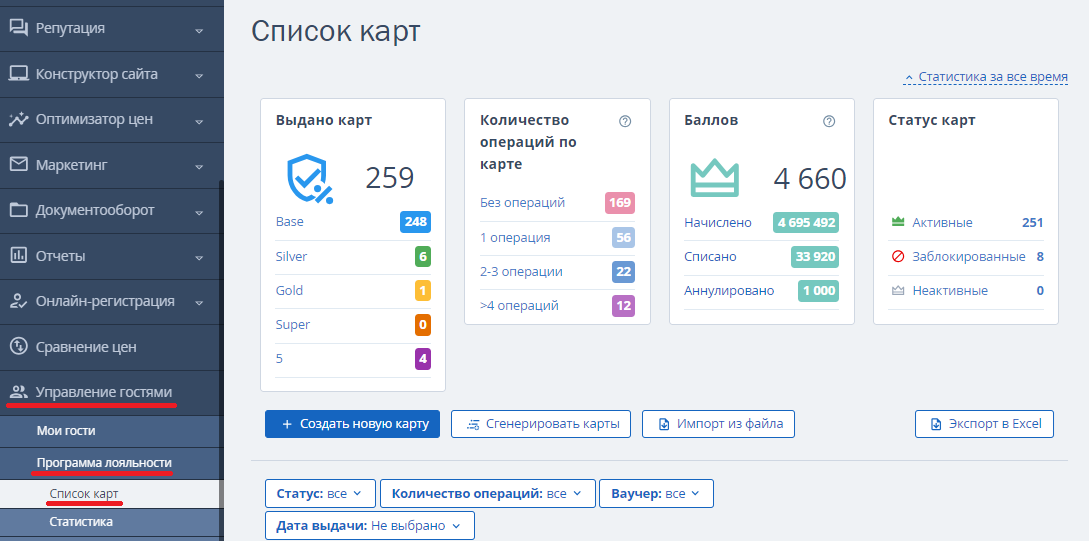Click the Репутация chat icon
The width and height of the screenshot is (1089, 541).
[x=18, y=28]
